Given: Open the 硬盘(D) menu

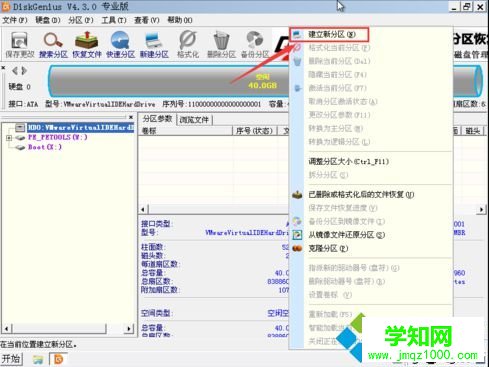Looking at the screenshot, I should 48,20.
